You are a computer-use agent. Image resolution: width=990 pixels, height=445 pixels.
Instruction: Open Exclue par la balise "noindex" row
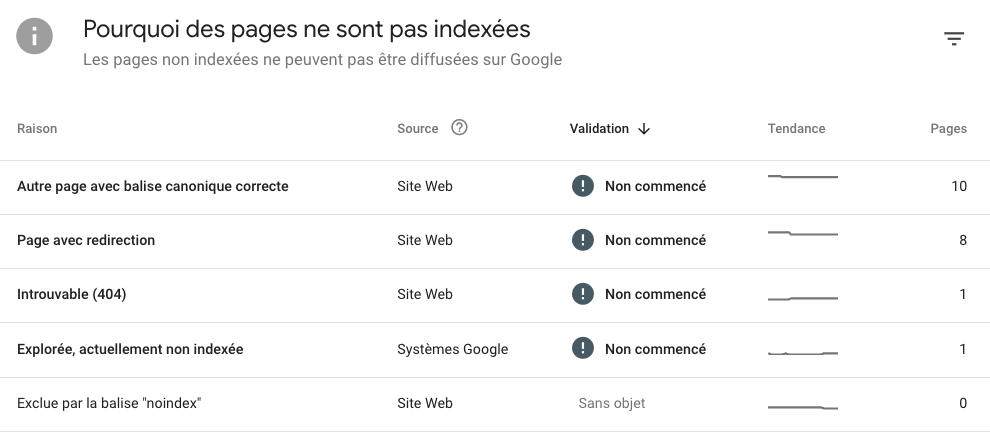pyautogui.click(x=495, y=405)
